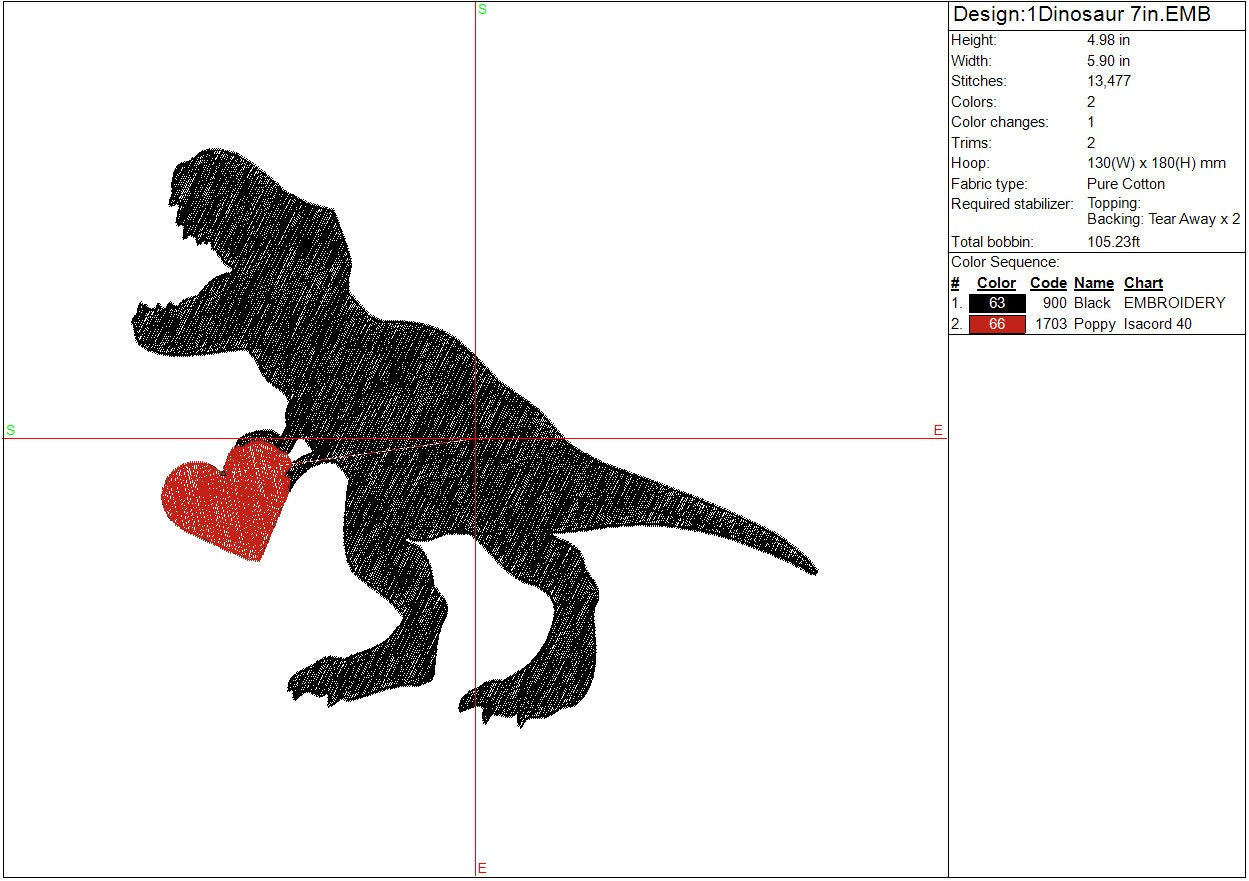Click the Chart column header
1249x881 pixels.
[1143, 283]
